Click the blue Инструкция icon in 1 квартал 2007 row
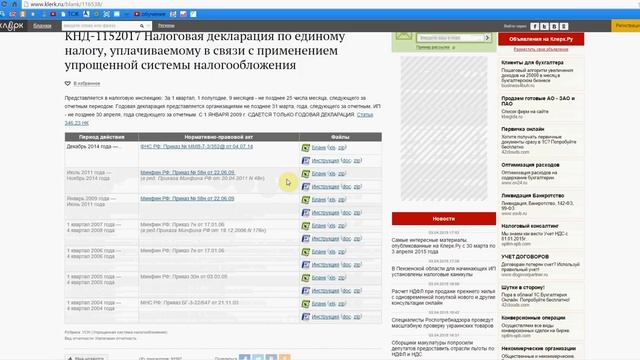Screen dimensions: 640x360 (x=306, y=239)
